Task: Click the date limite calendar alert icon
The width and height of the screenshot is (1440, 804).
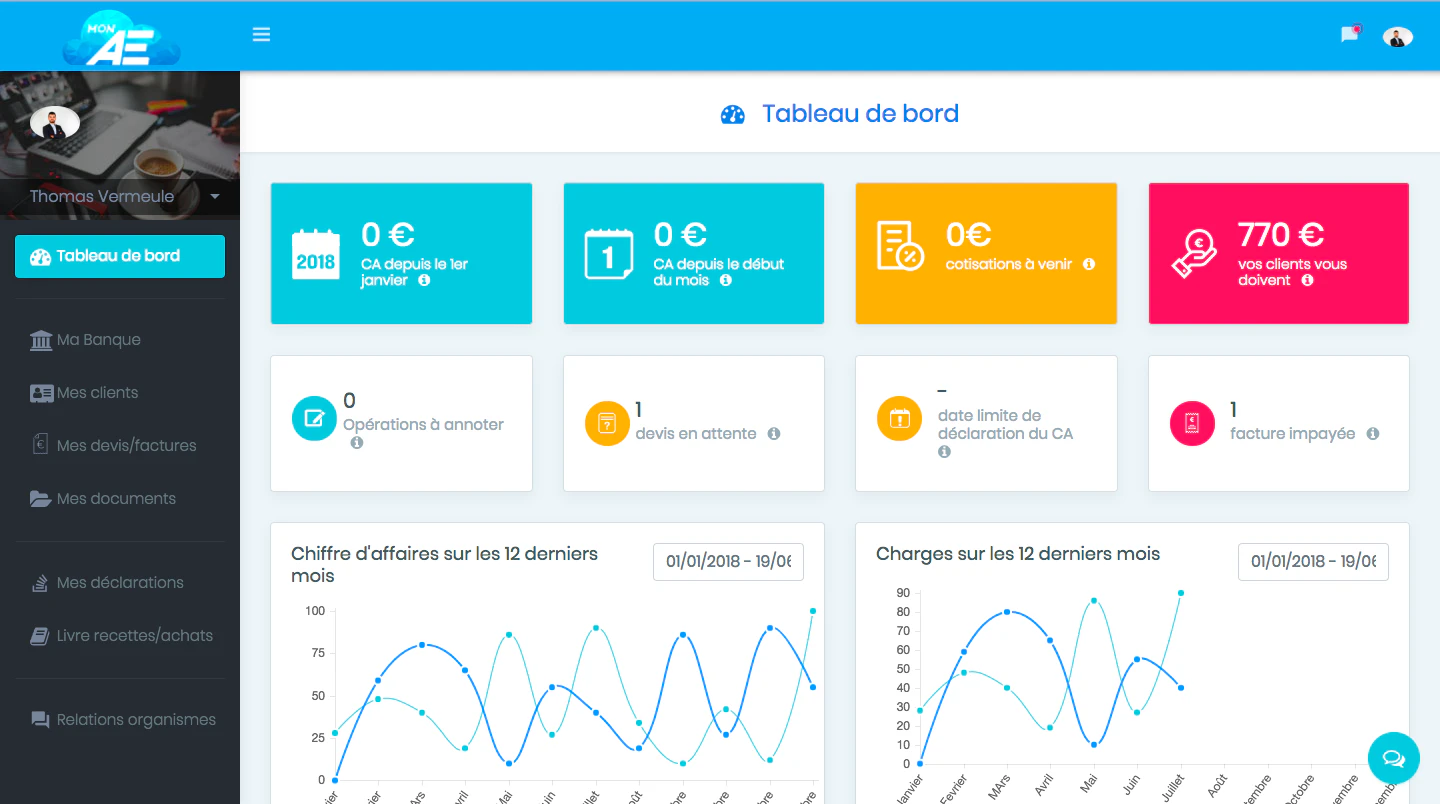Action: [899, 418]
